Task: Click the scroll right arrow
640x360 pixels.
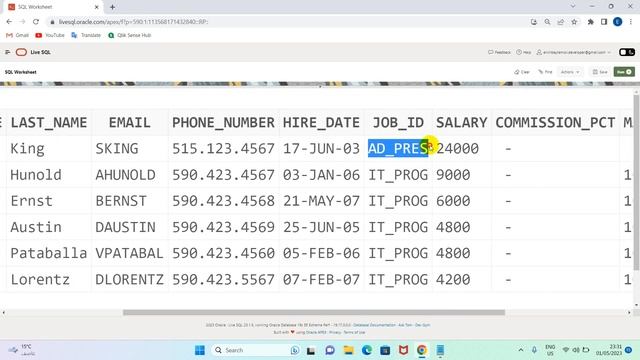Action: pos(629,313)
